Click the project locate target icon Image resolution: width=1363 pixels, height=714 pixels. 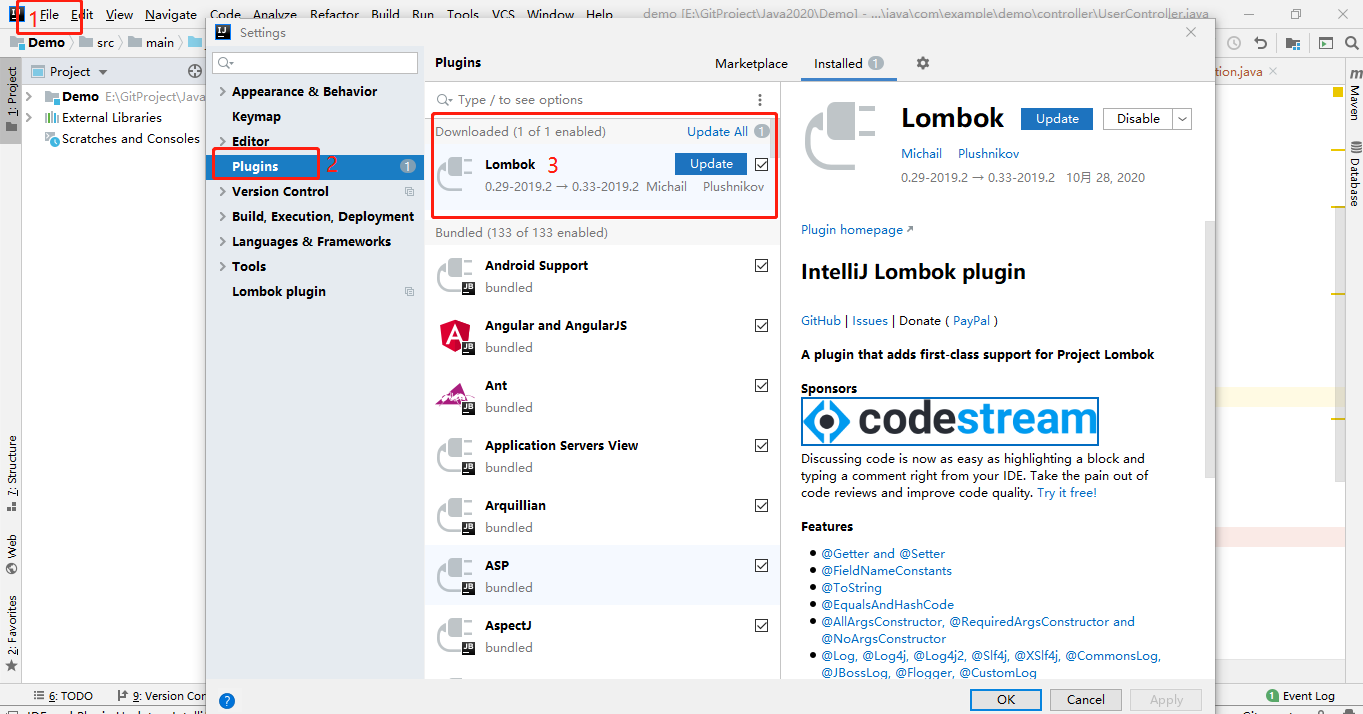195,71
